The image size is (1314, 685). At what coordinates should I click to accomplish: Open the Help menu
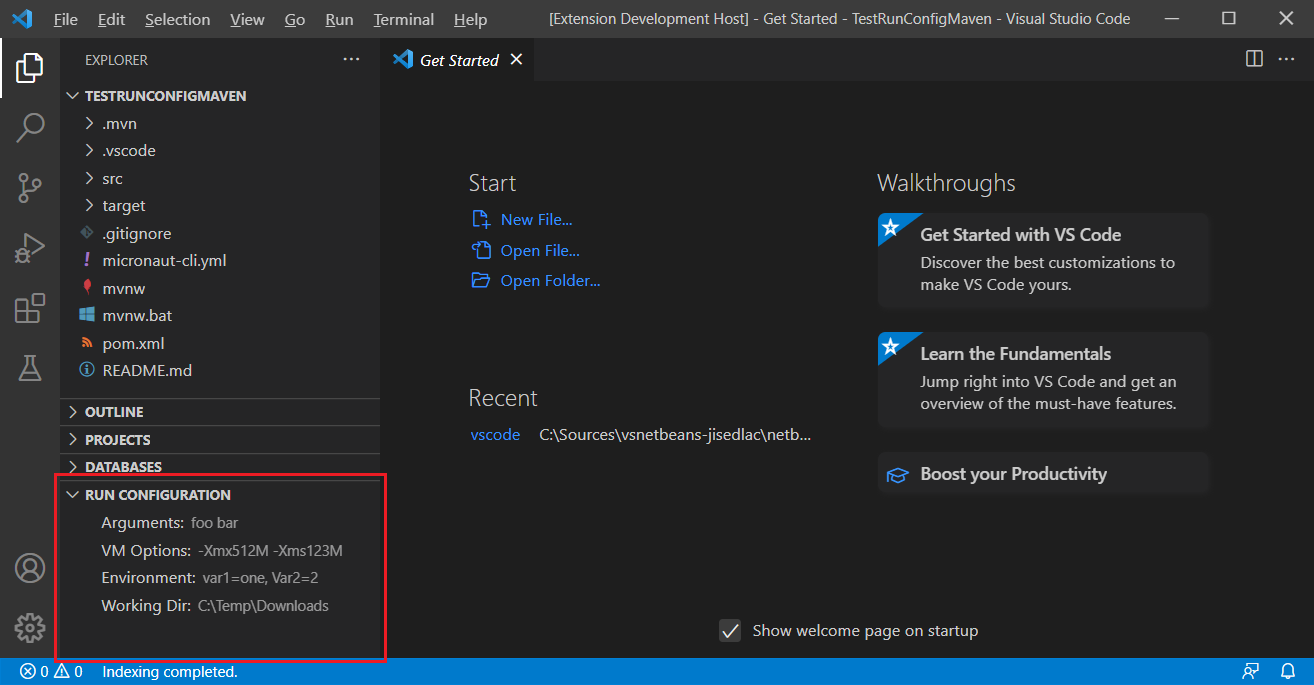coord(470,19)
